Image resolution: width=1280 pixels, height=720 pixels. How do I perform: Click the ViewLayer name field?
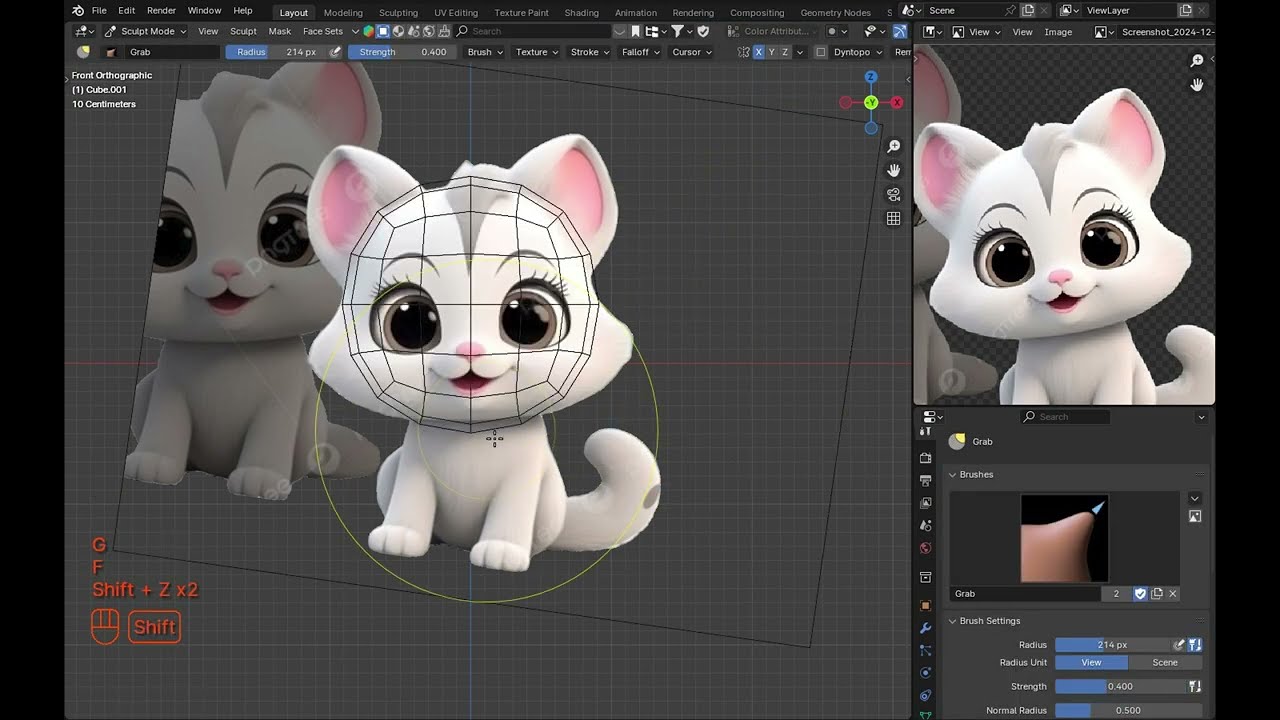coord(1130,10)
